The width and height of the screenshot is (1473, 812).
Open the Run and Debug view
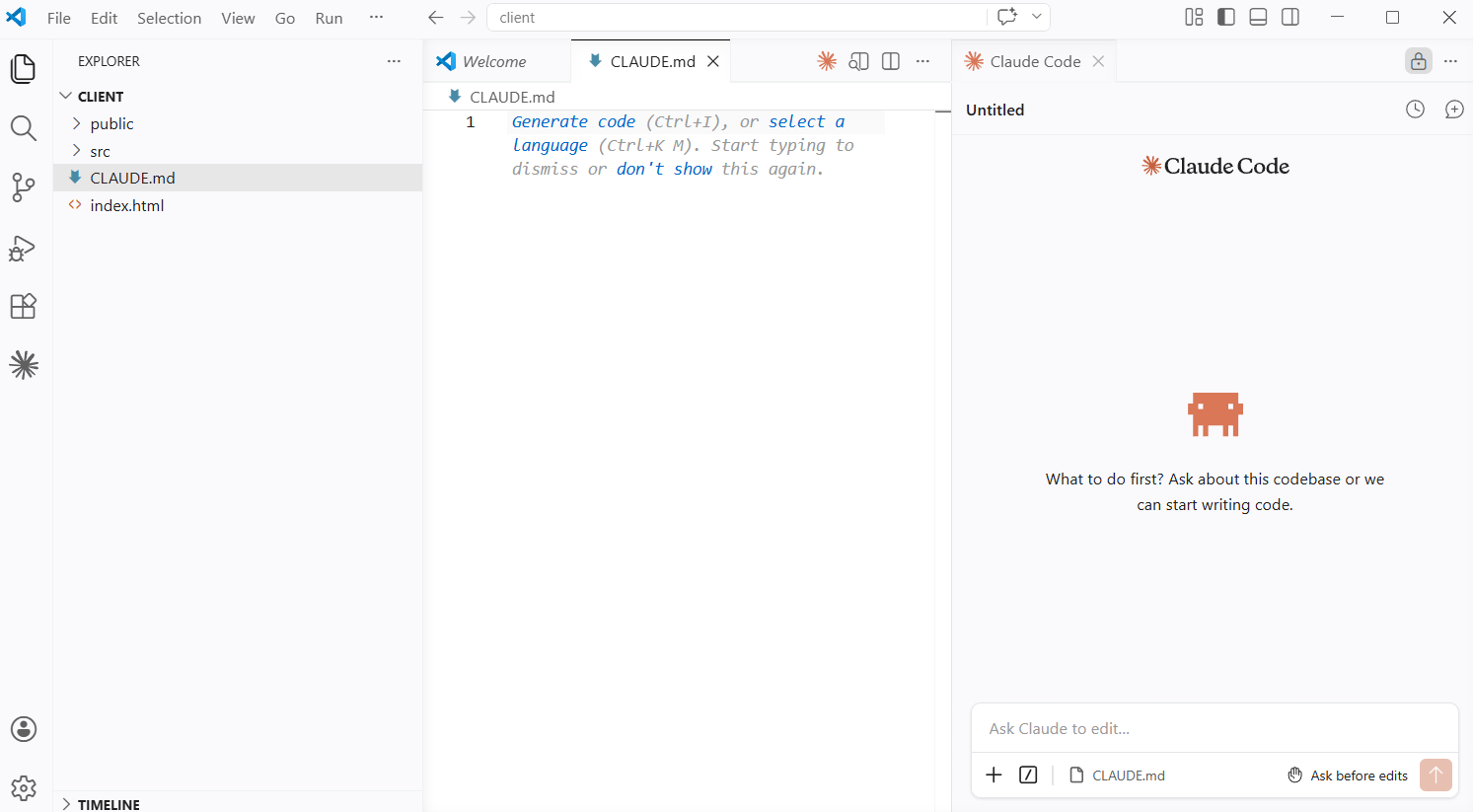coord(24,248)
